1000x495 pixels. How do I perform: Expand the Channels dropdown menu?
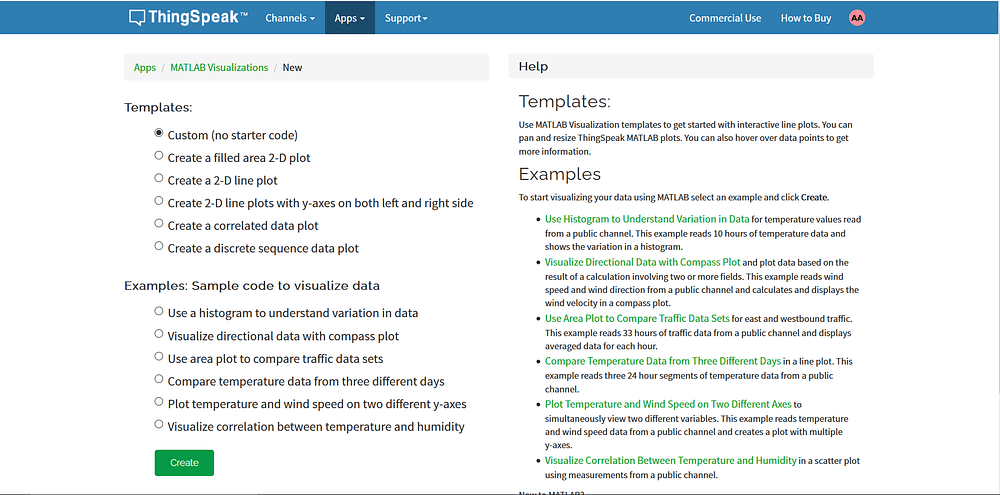click(x=290, y=18)
